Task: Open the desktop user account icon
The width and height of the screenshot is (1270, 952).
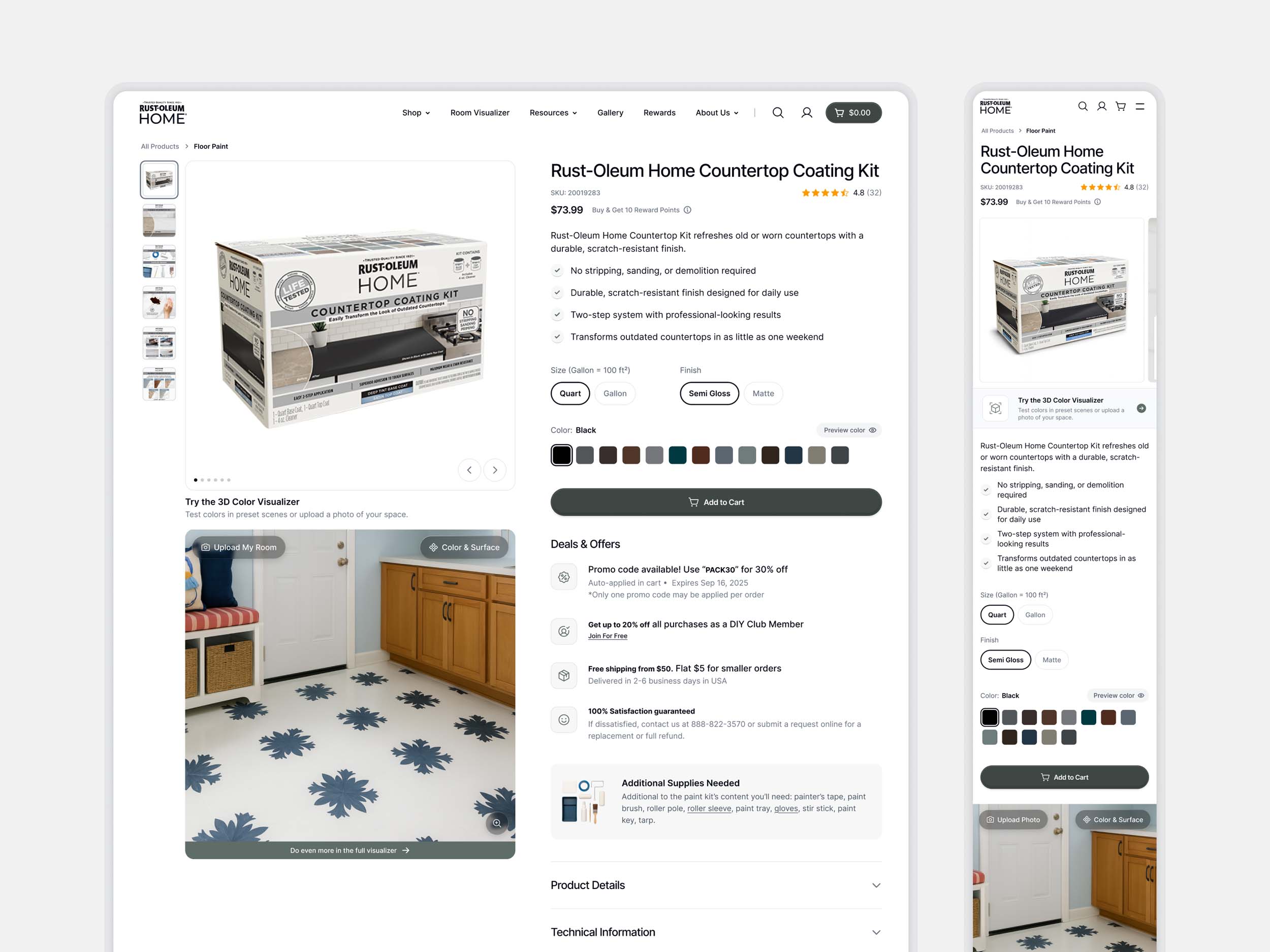Action: [806, 113]
